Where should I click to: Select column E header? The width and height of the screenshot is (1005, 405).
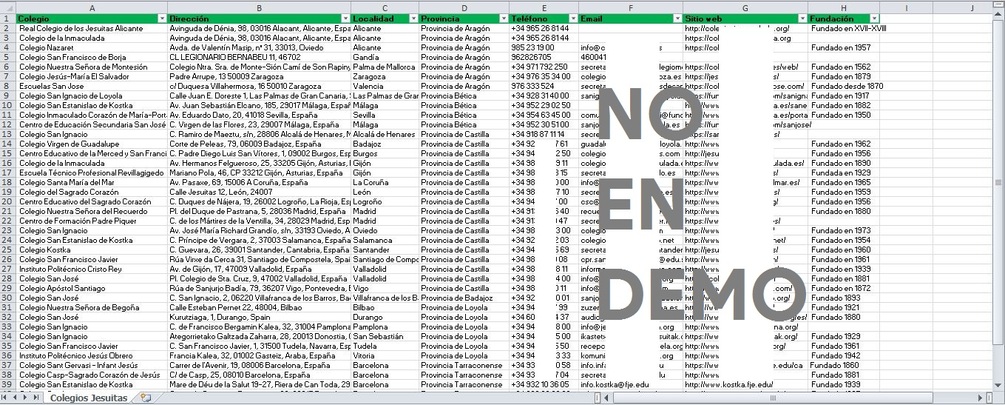coord(544,8)
